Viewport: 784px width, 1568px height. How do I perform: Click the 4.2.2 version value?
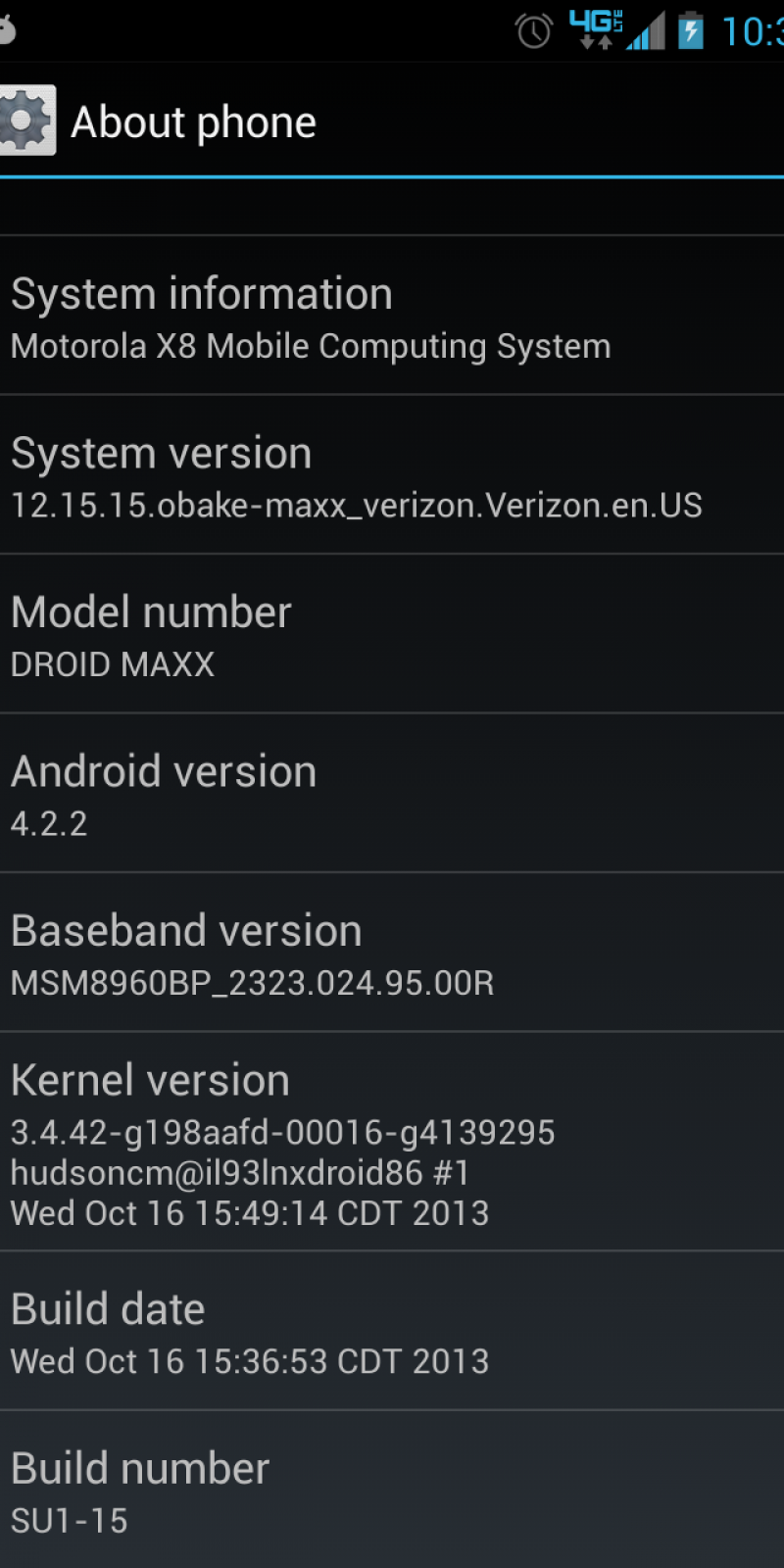click(x=49, y=823)
